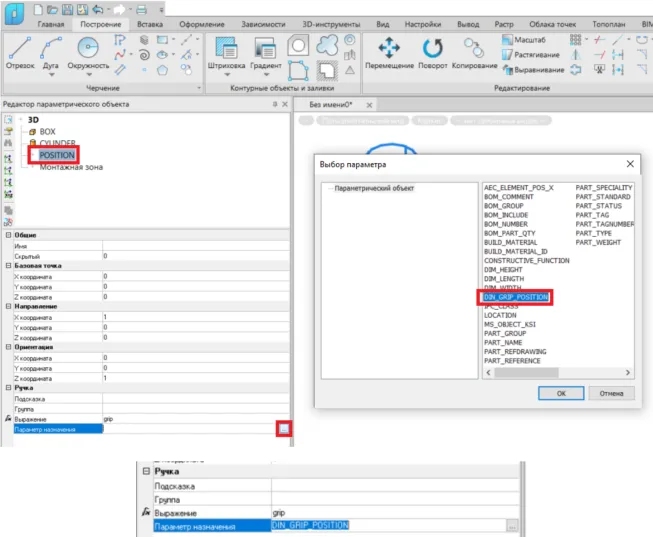The height and width of the screenshot is (537, 653).
Task: Select the Отрезок line tool
Action: [22, 50]
